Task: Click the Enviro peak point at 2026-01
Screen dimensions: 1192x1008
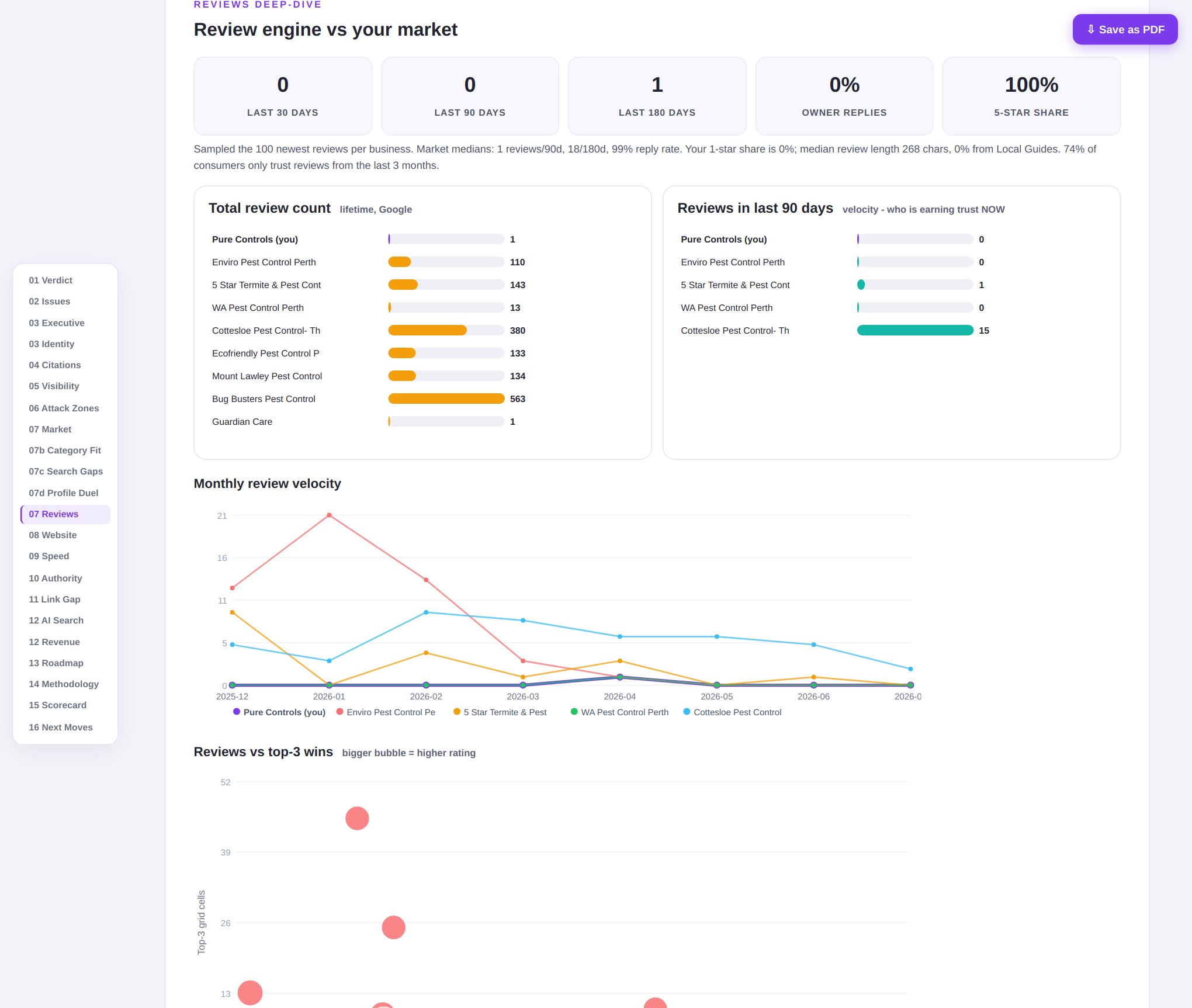Action: point(329,515)
